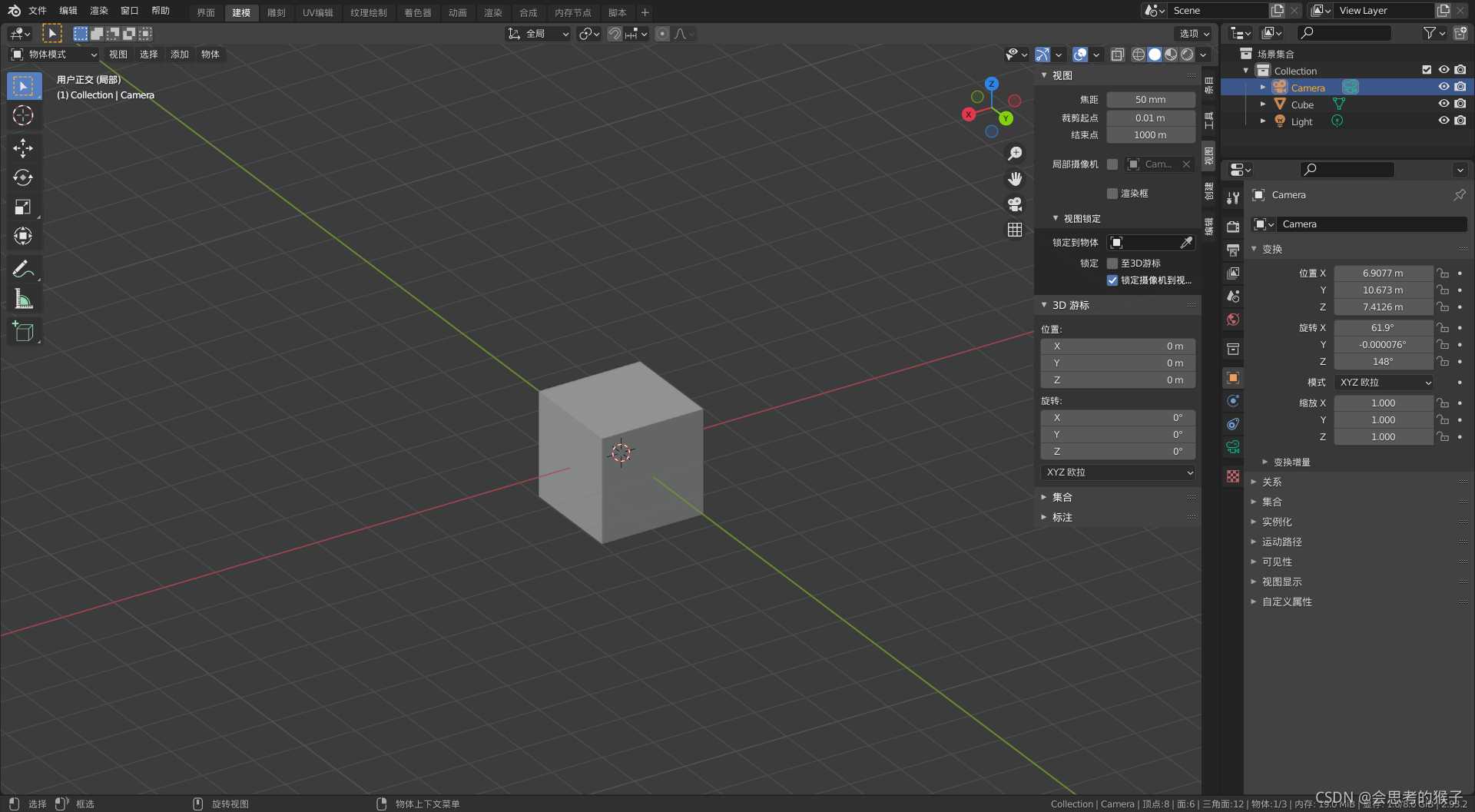Viewport: 1475px width, 812px height.
Task: Open the Window menu
Action: (130, 11)
